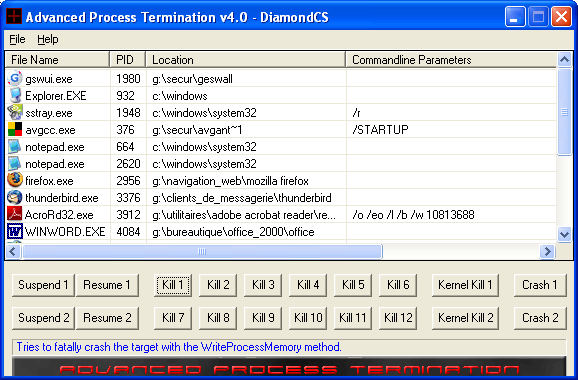Use the Kill 5 method

point(353,285)
